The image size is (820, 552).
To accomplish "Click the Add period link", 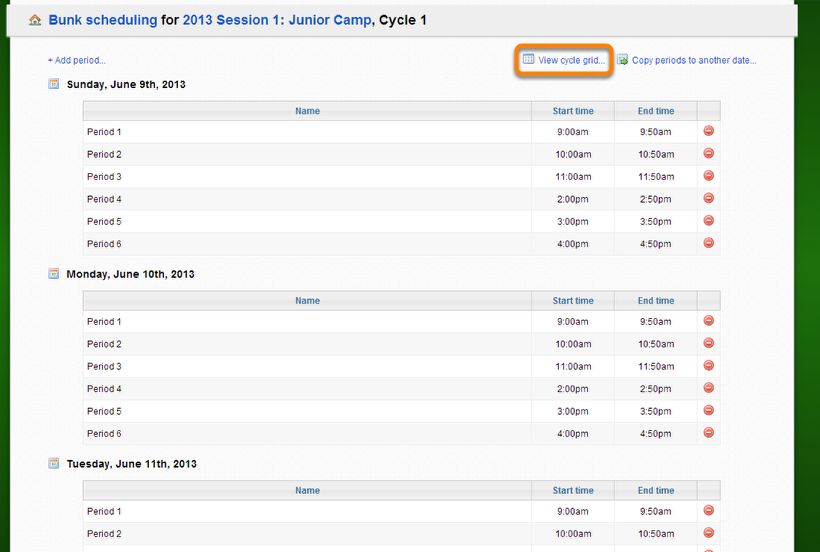I will 77,61.
